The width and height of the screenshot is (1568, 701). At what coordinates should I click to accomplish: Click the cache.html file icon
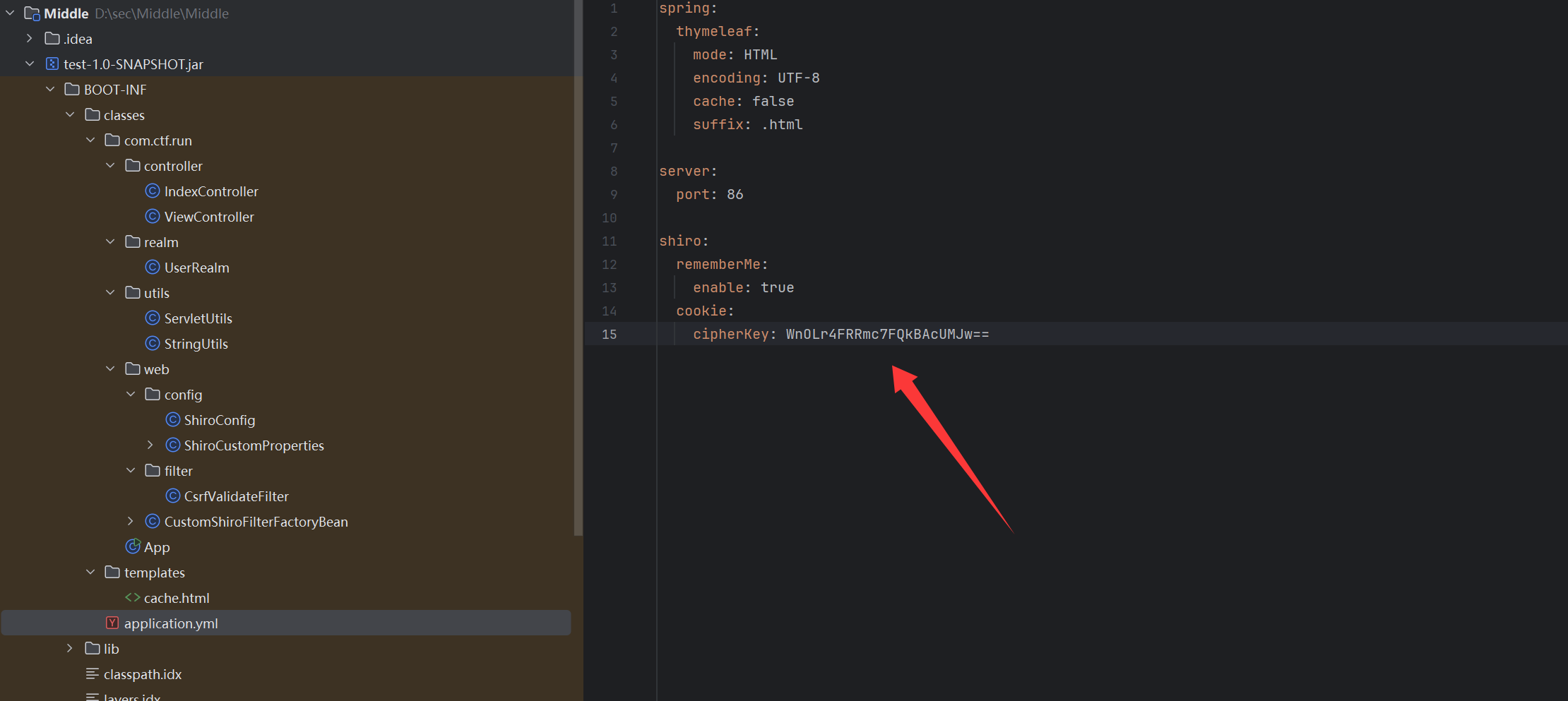(132, 598)
